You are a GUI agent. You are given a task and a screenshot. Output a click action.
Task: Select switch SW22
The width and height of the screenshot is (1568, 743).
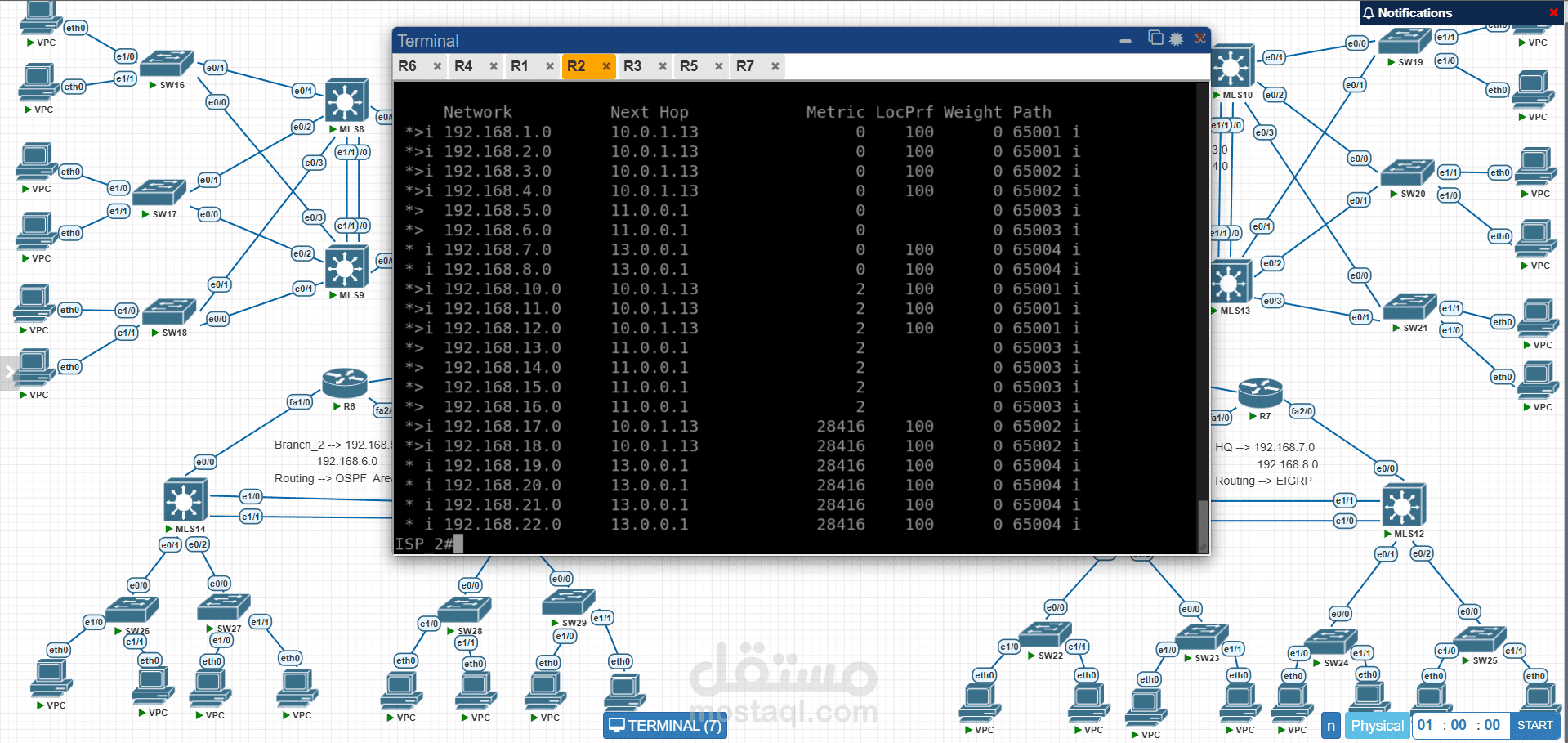click(x=1045, y=635)
